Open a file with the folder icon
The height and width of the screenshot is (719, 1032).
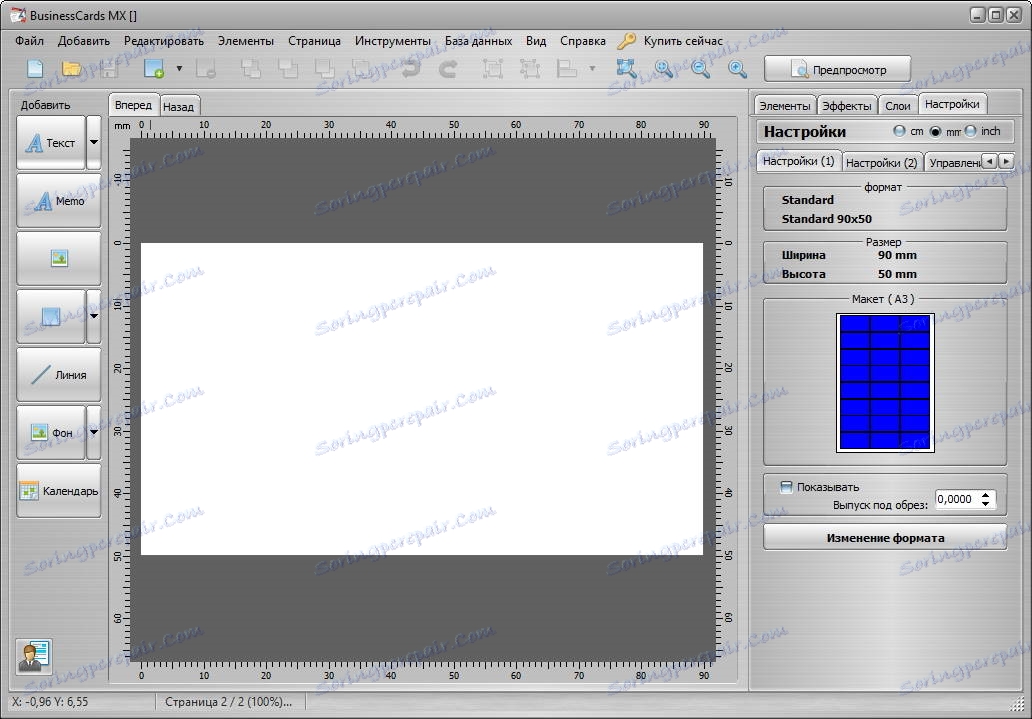coord(72,69)
